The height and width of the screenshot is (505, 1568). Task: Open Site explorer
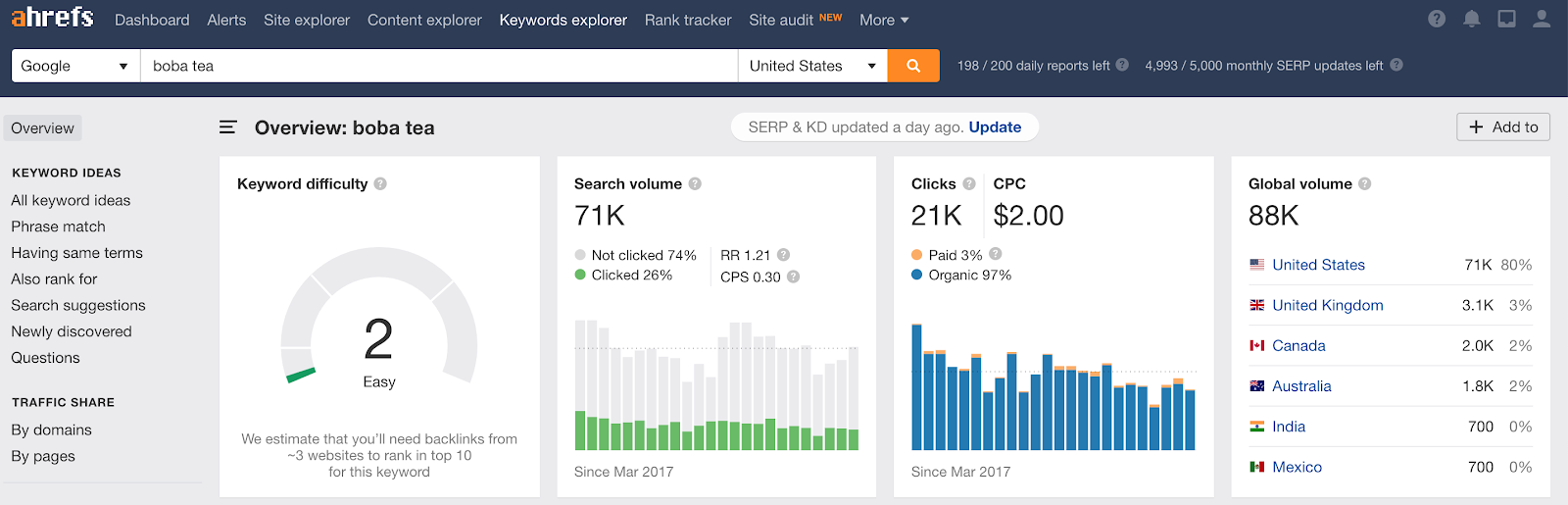click(x=307, y=20)
